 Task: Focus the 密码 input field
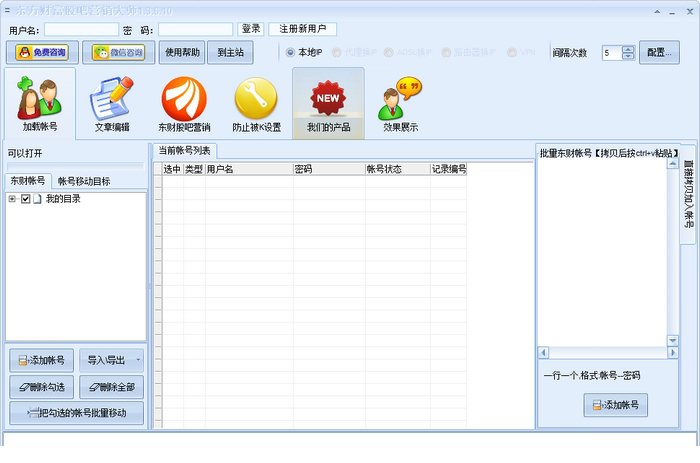click(196, 29)
